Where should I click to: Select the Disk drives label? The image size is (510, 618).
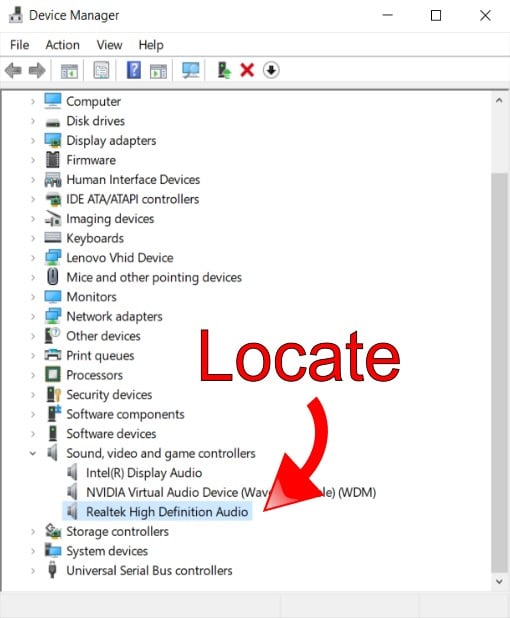coord(95,121)
